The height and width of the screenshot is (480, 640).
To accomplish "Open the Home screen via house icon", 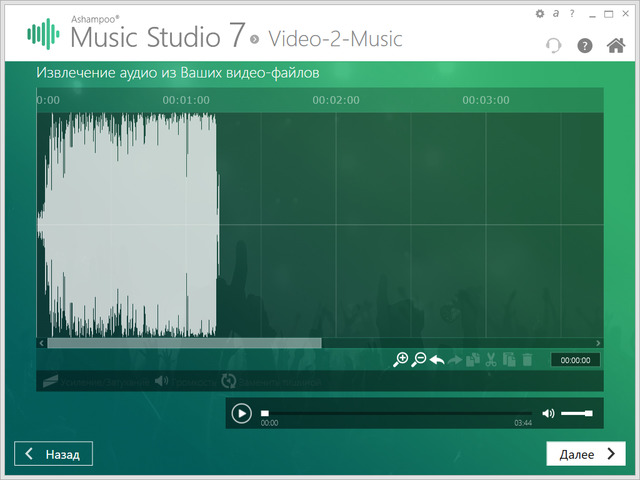I will 616,46.
